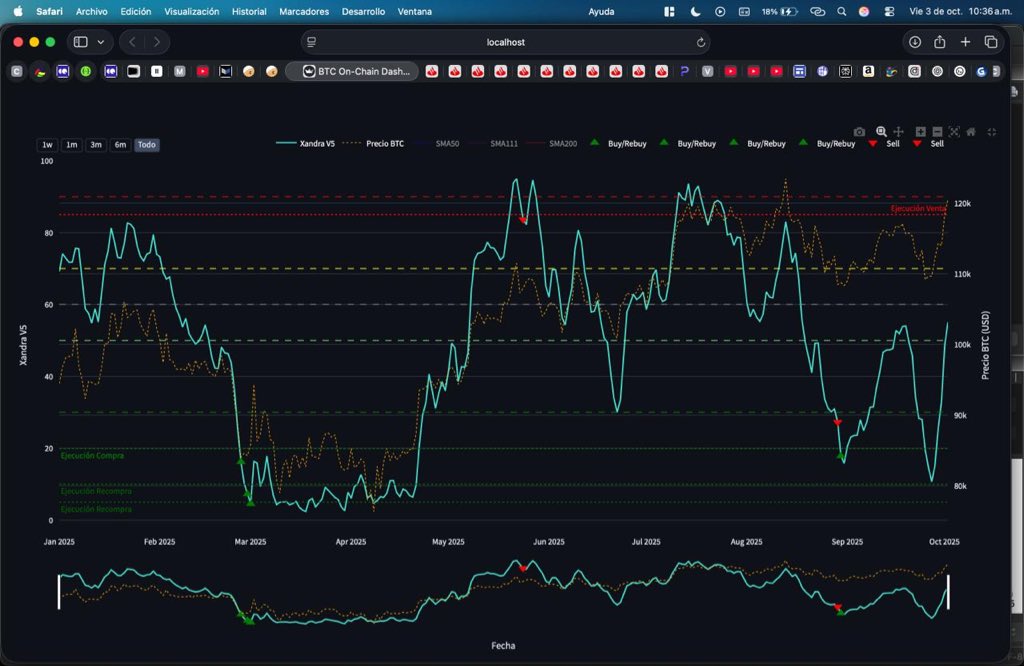Select the 6m range button
This screenshot has width=1024, height=666.
click(x=120, y=145)
